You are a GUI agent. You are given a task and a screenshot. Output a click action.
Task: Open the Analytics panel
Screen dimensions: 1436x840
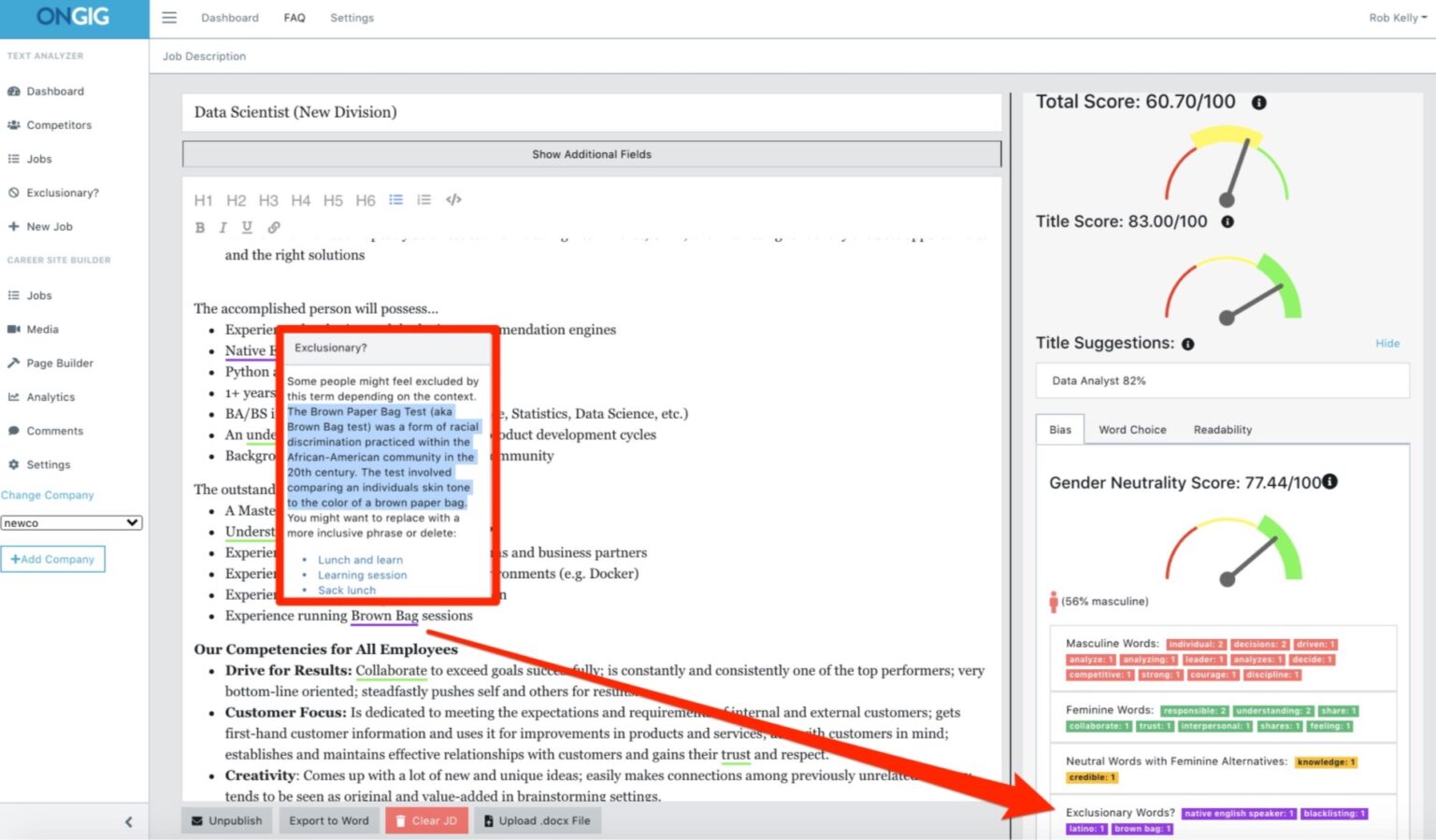pos(50,396)
